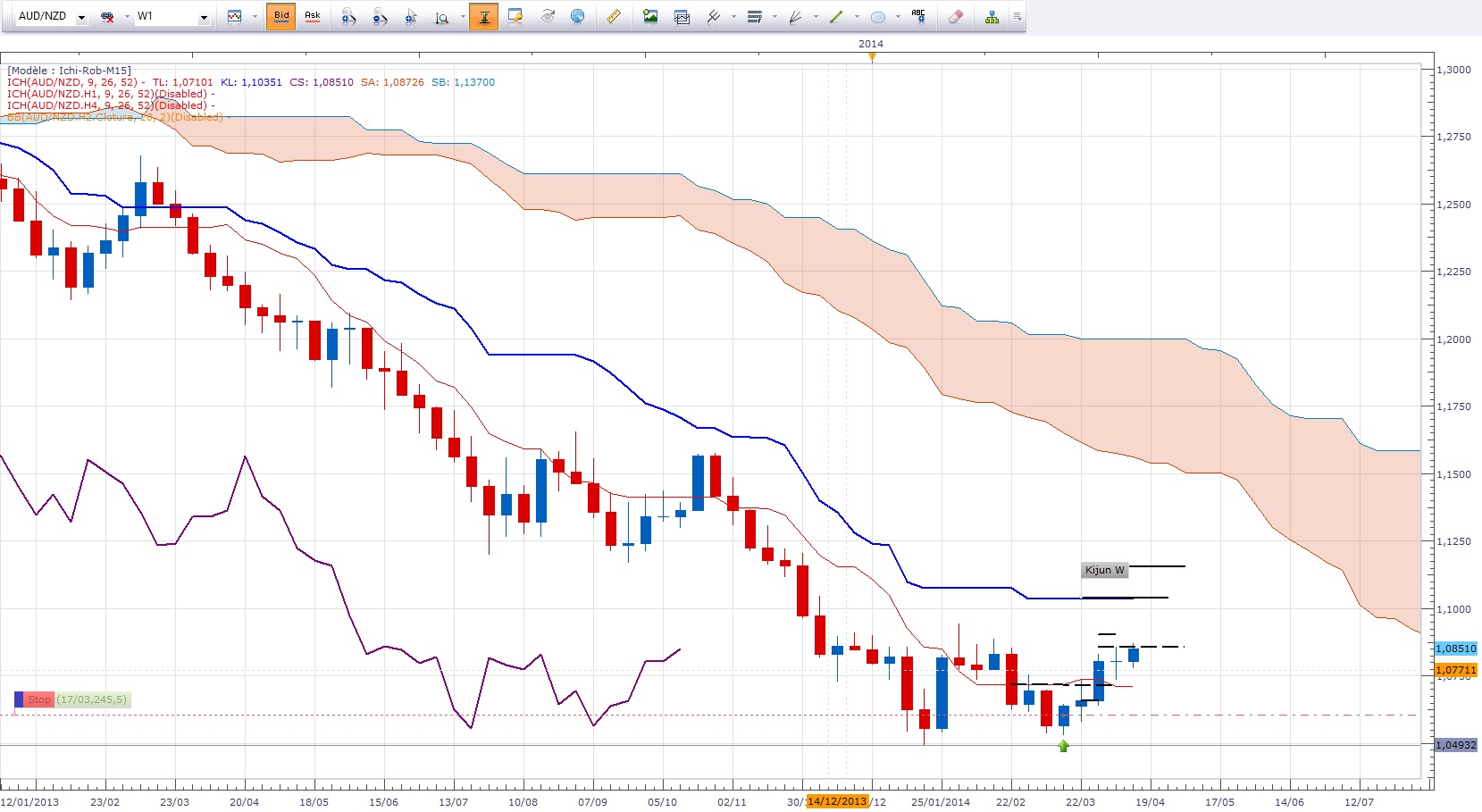Toggle the Bid price display
The image size is (1482, 812).
point(281,16)
